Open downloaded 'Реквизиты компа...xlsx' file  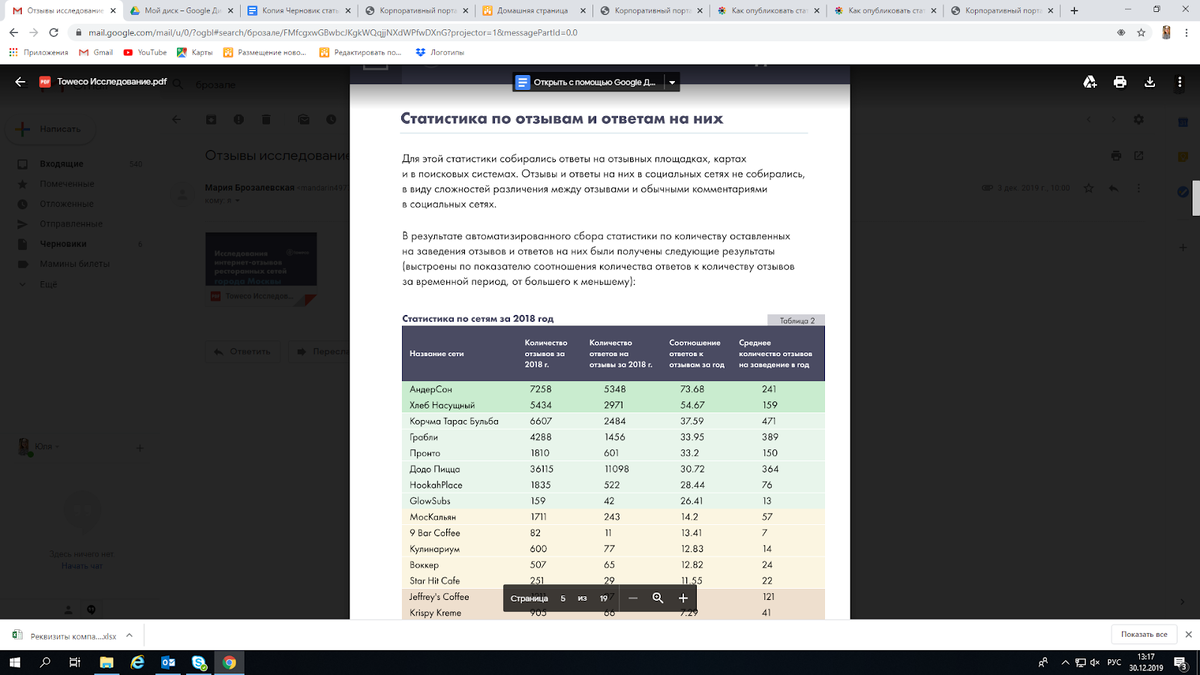pos(65,635)
